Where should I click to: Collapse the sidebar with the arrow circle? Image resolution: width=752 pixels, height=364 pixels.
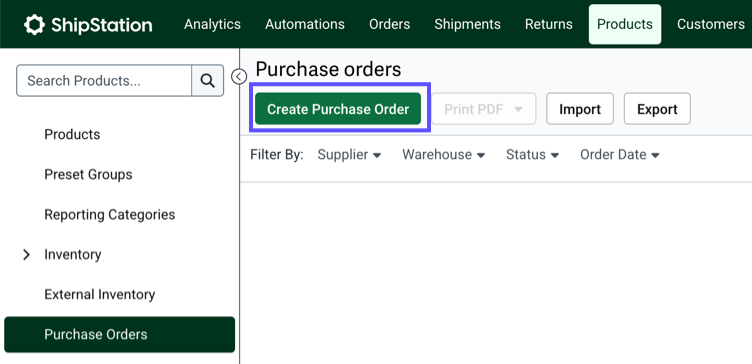[x=239, y=76]
